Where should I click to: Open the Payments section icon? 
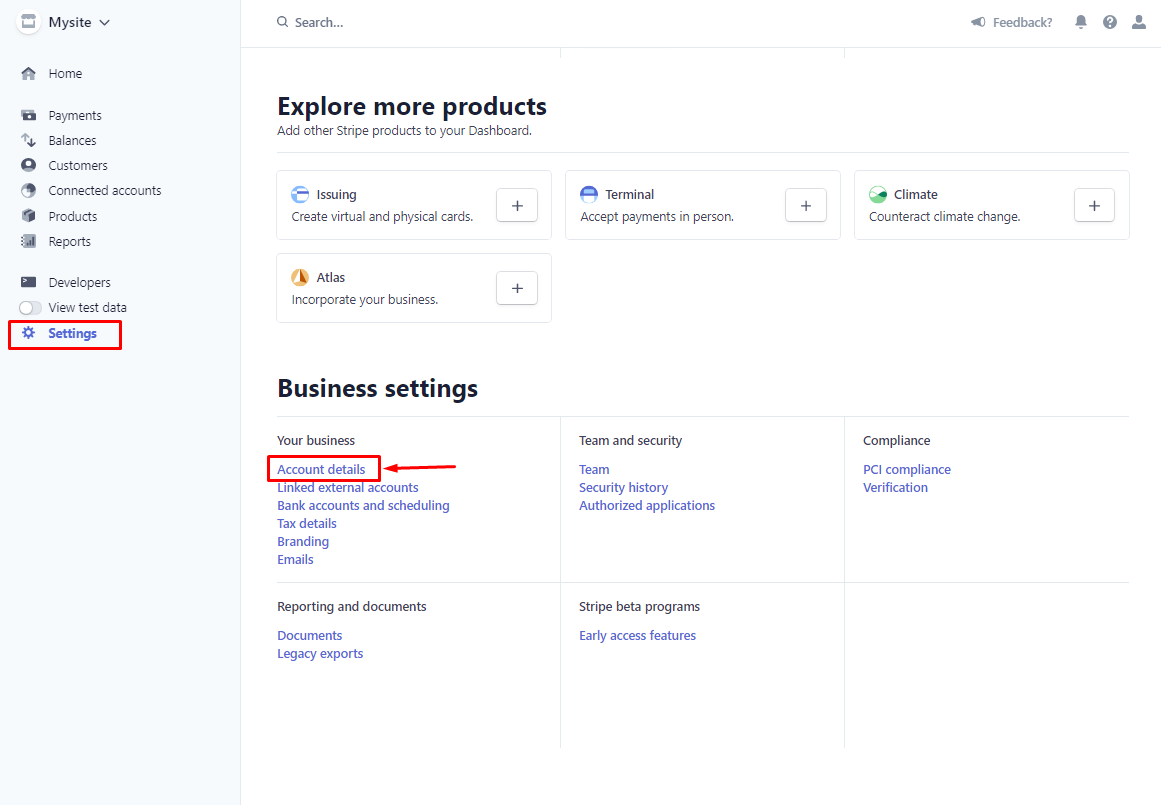tap(30, 114)
